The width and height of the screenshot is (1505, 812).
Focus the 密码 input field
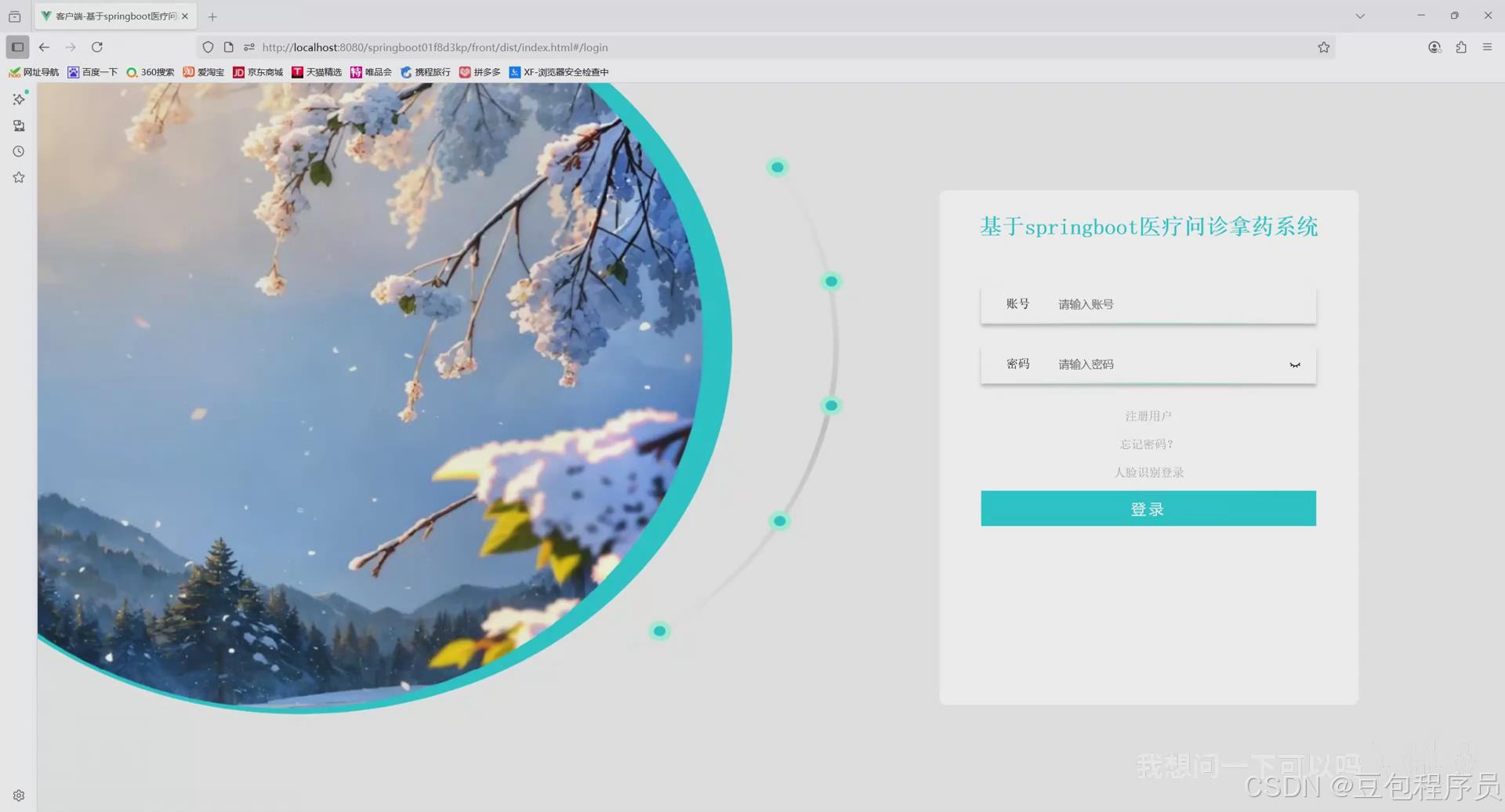coord(1148,364)
